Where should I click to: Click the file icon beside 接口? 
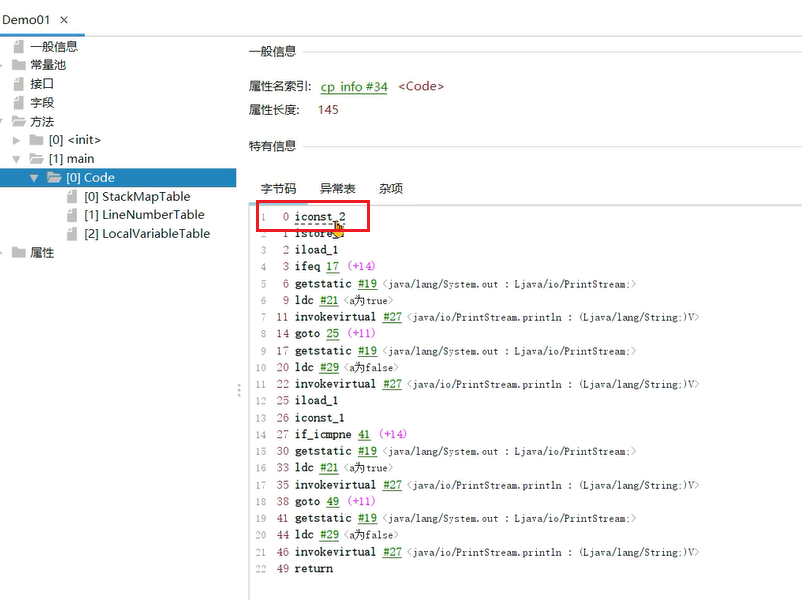pos(18,84)
